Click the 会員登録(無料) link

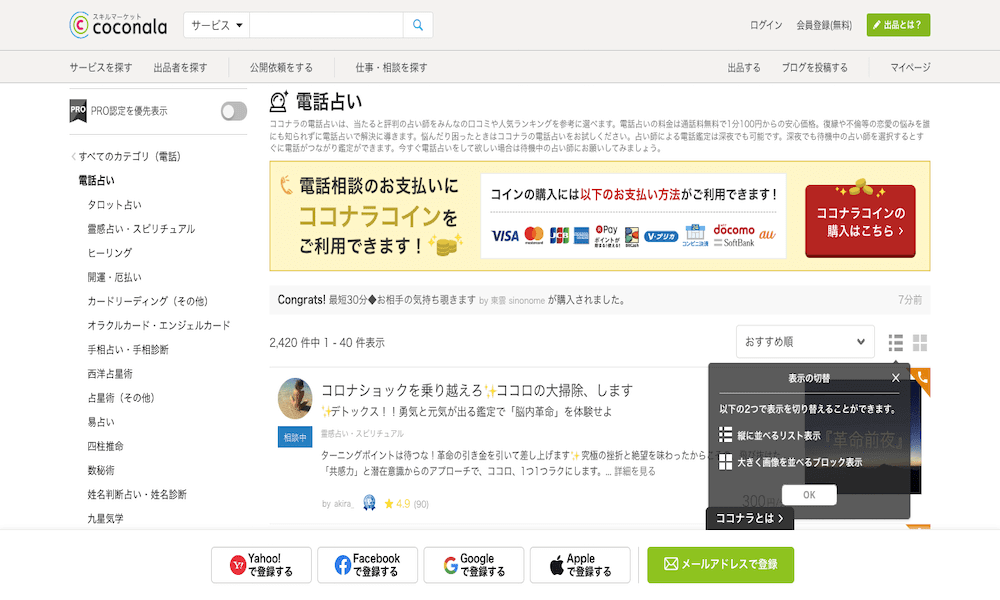pyautogui.click(x=823, y=25)
